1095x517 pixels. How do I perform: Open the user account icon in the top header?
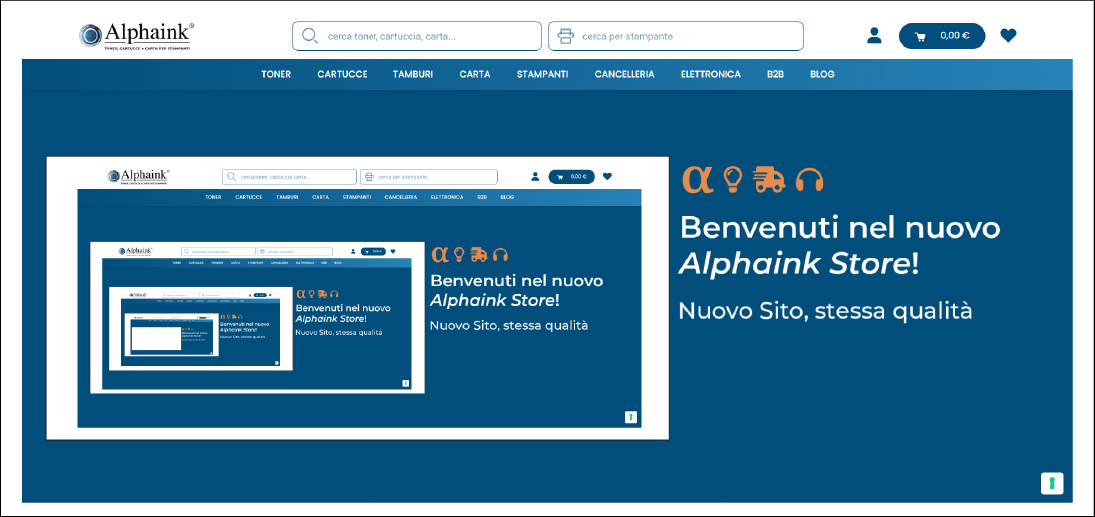[x=874, y=36]
